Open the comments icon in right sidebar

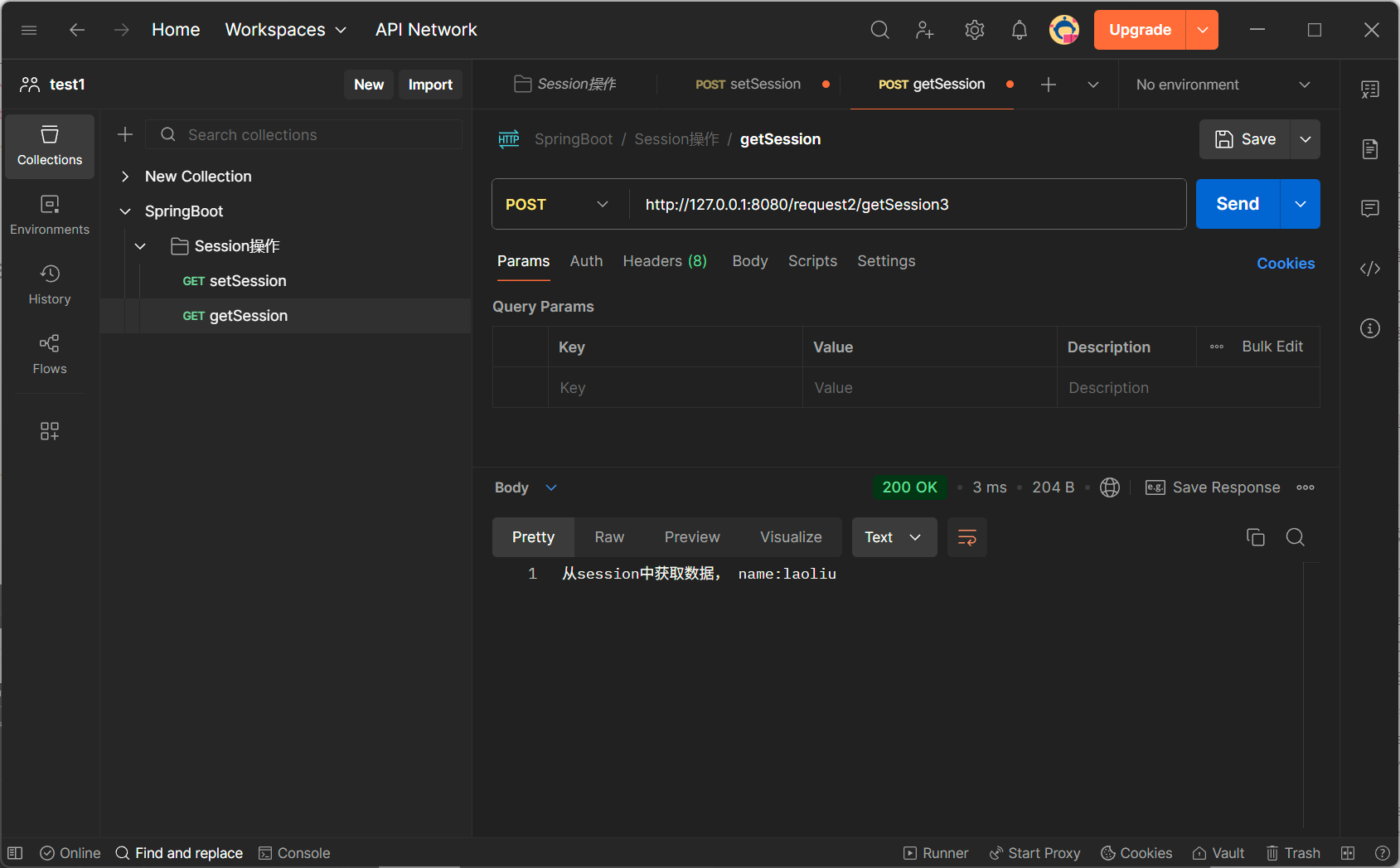[x=1370, y=209]
